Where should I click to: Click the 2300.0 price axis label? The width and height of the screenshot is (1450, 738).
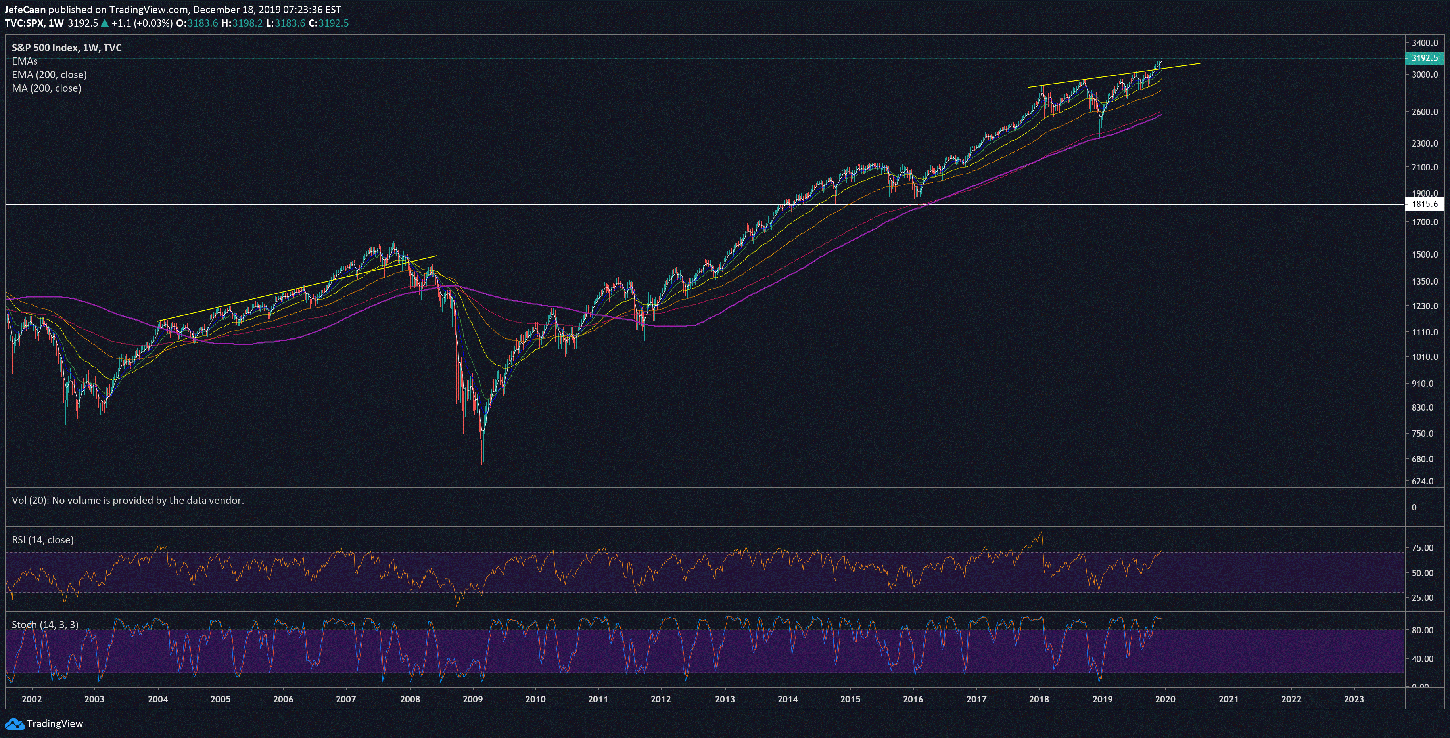[1424, 144]
